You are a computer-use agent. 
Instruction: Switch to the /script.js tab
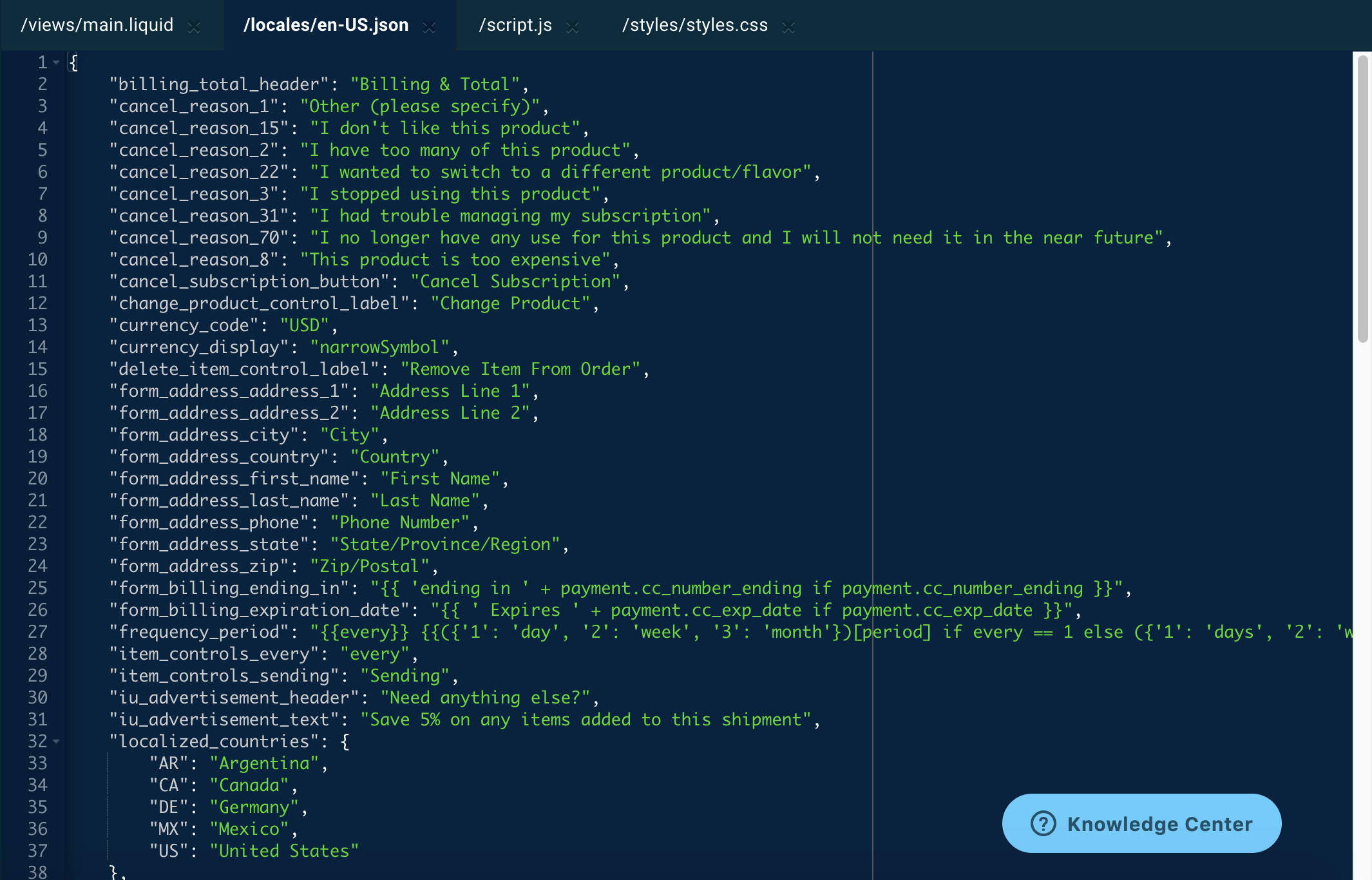click(515, 25)
